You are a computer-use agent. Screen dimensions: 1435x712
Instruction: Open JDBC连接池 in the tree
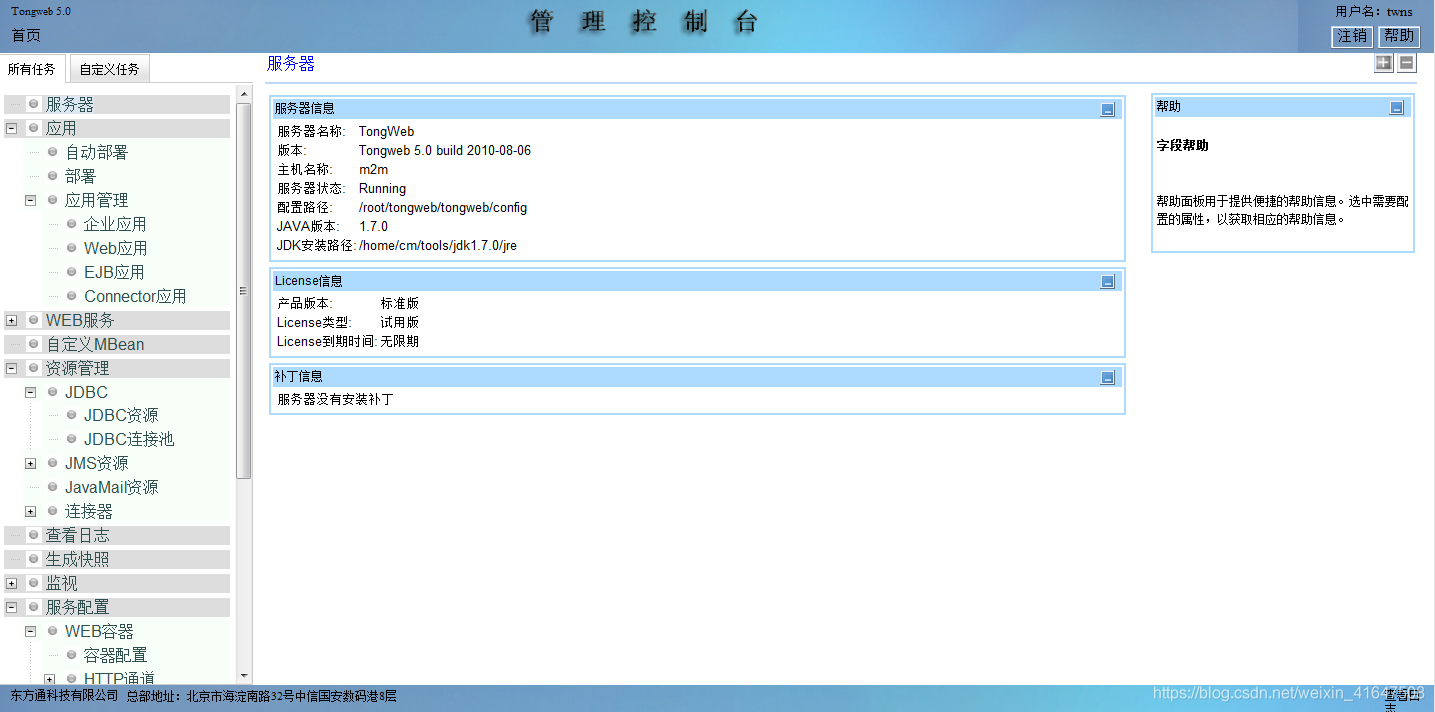coord(129,439)
